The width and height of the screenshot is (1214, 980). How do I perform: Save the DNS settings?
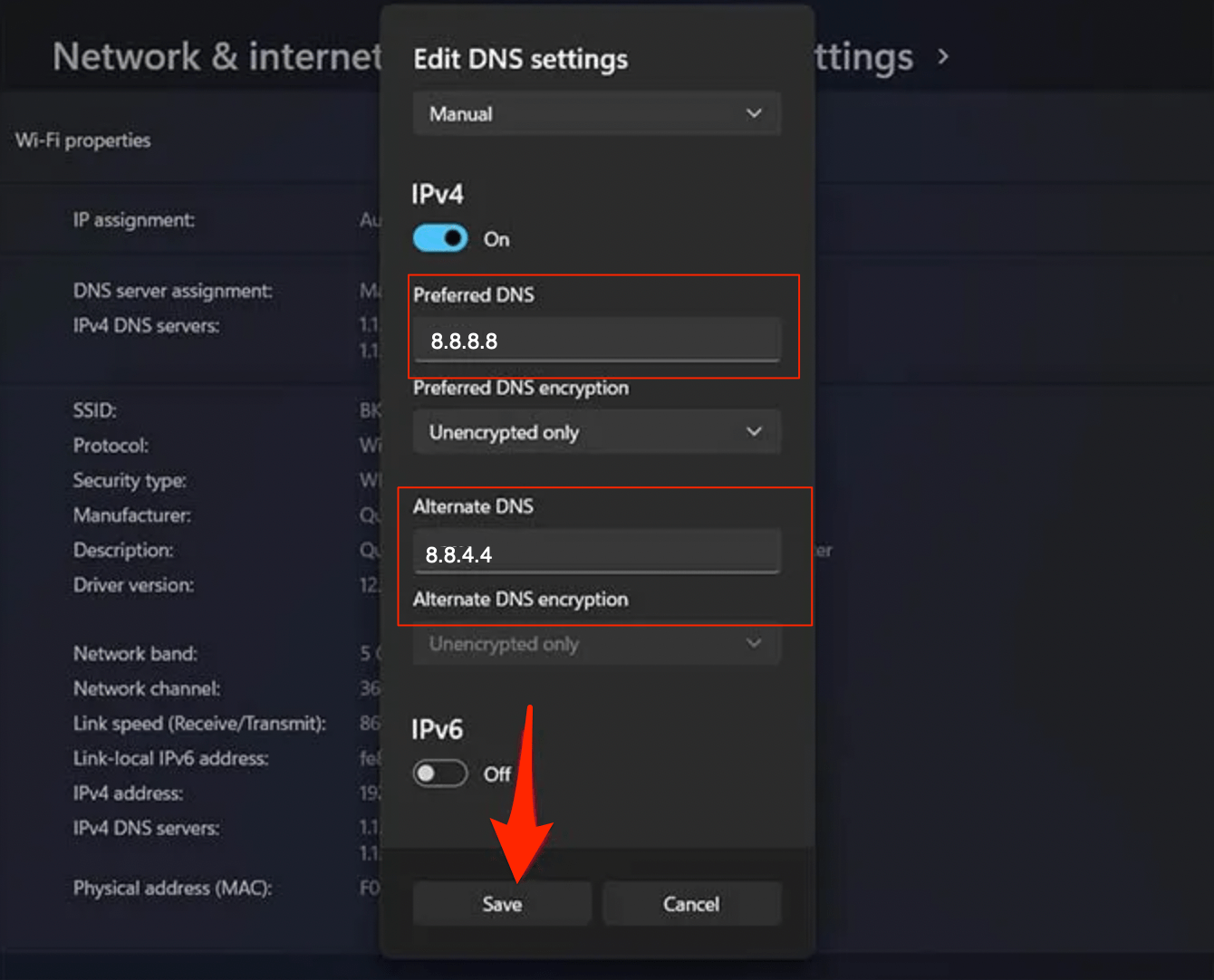[x=501, y=903]
